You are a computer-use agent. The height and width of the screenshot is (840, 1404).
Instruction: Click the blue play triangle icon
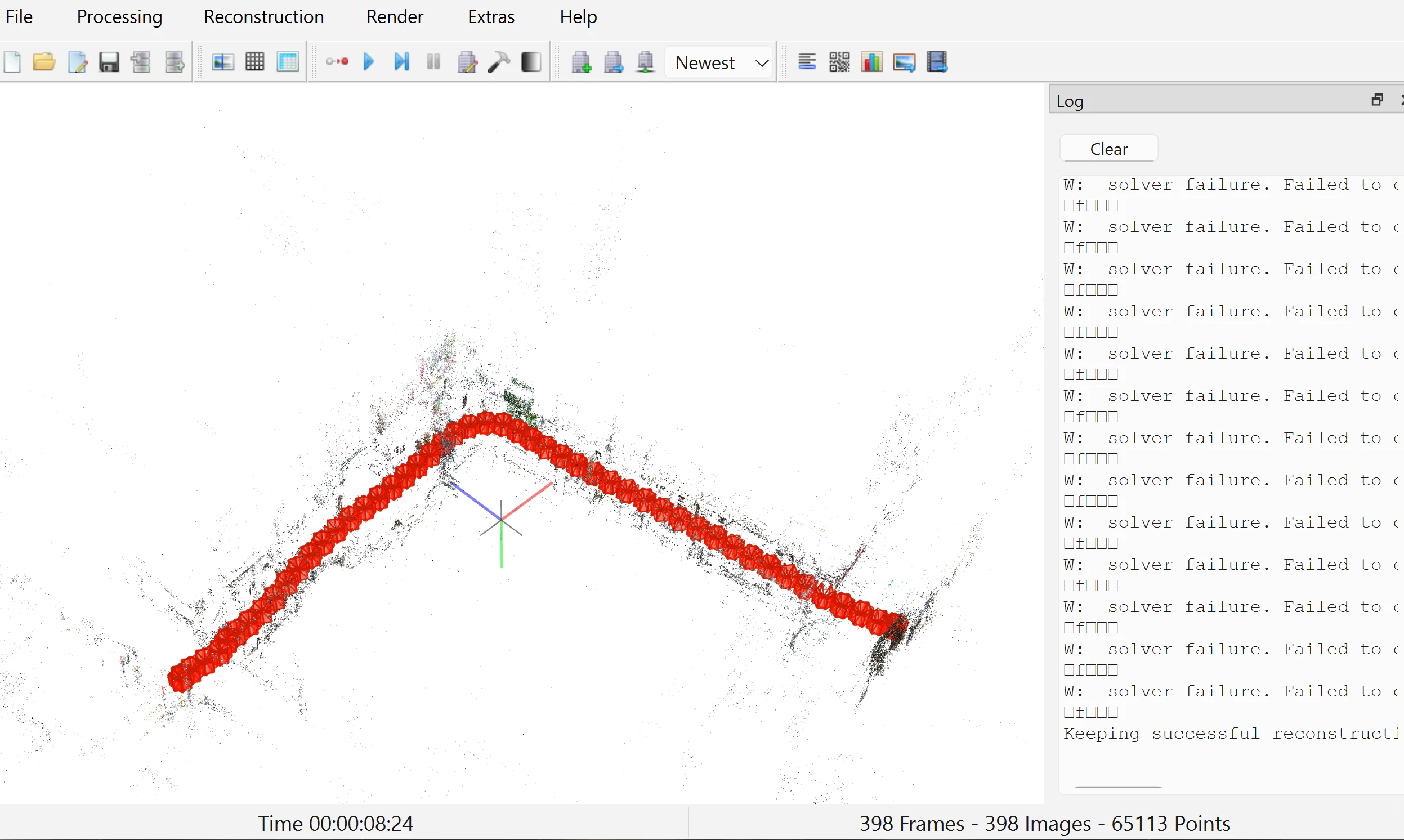[x=369, y=61]
